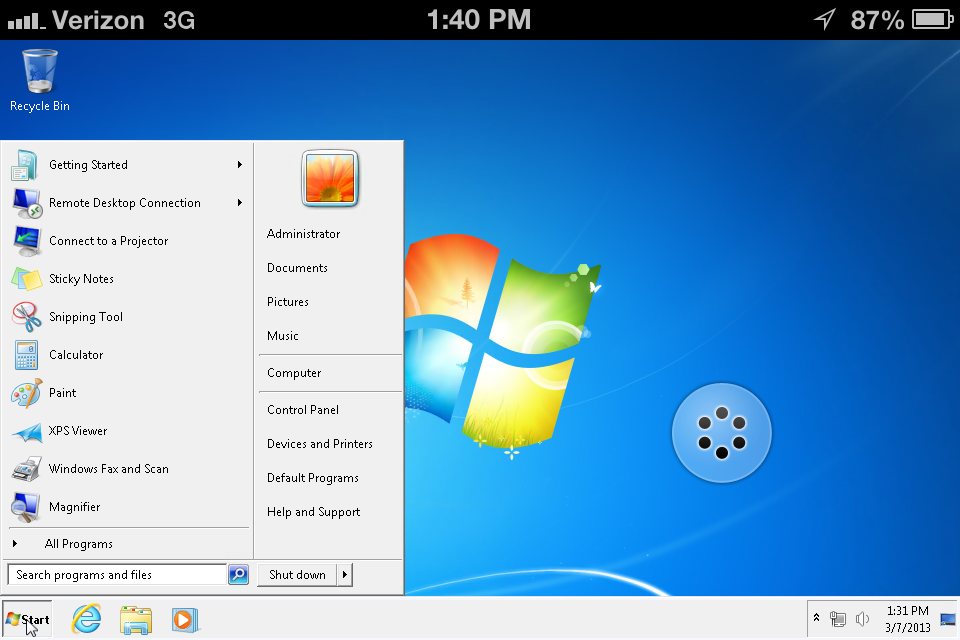
Task: Click the user account flower picture
Action: (330, 178)
